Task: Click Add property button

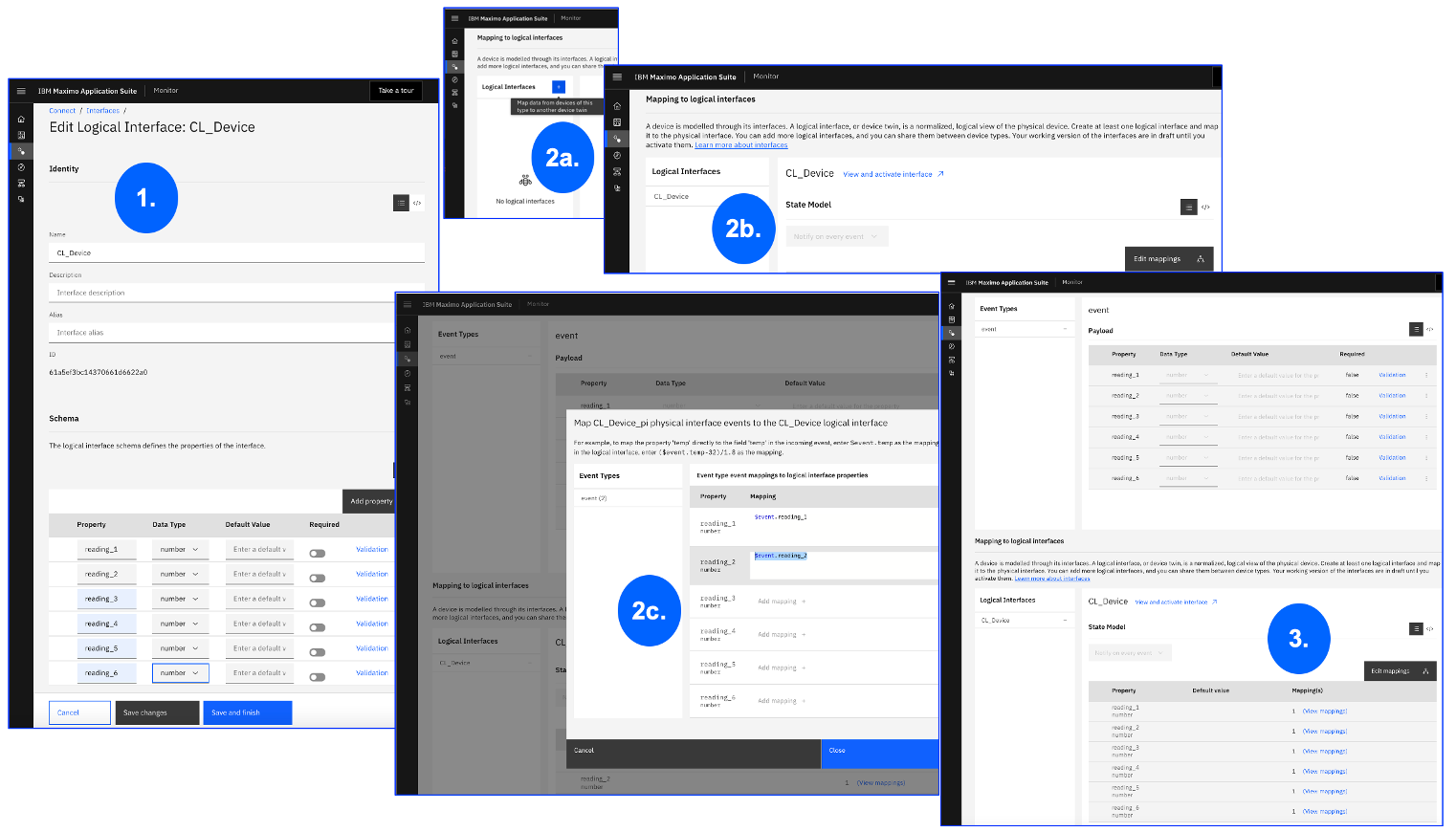Action: coord(368,501)
